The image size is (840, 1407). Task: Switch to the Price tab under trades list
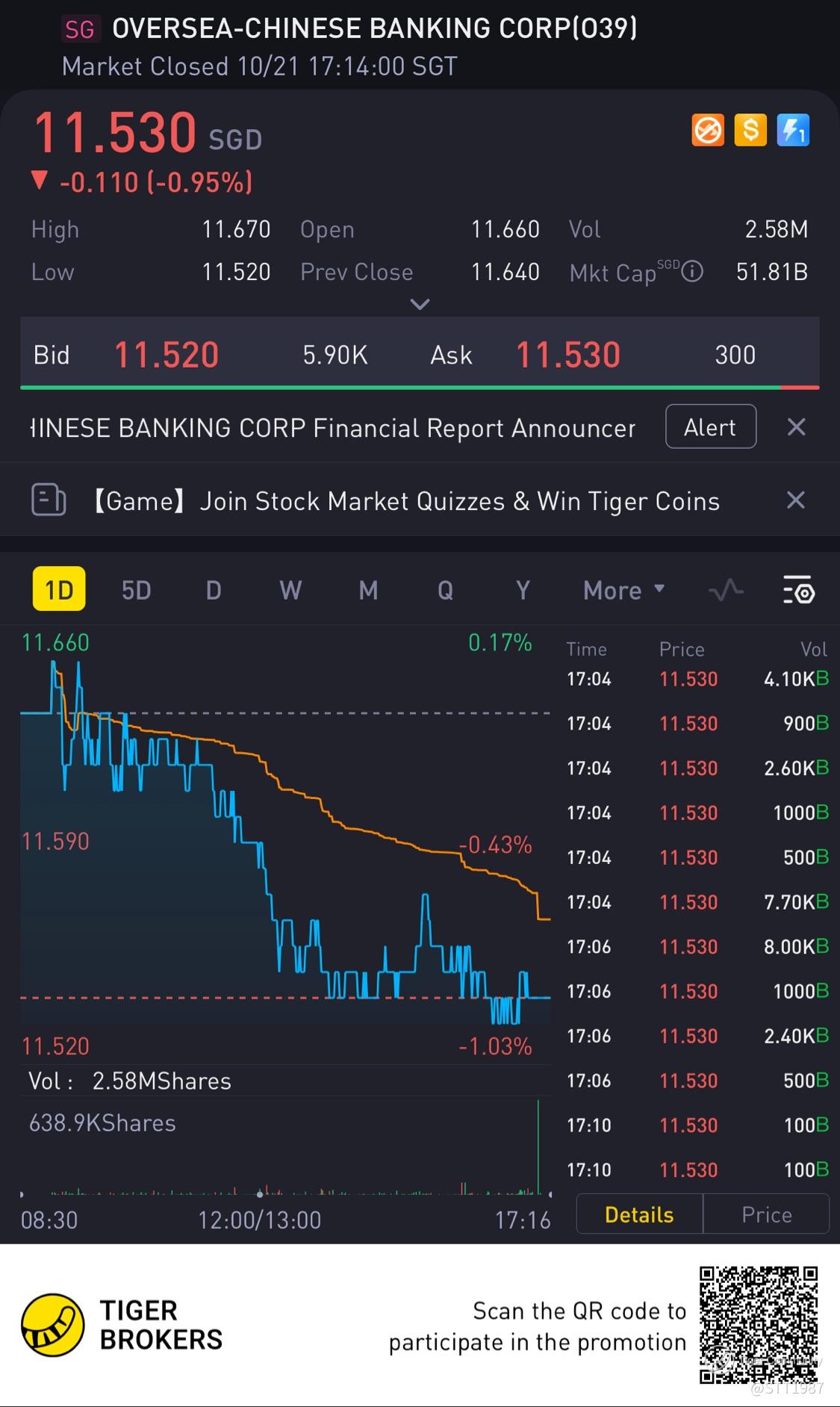pos(766,1214)
